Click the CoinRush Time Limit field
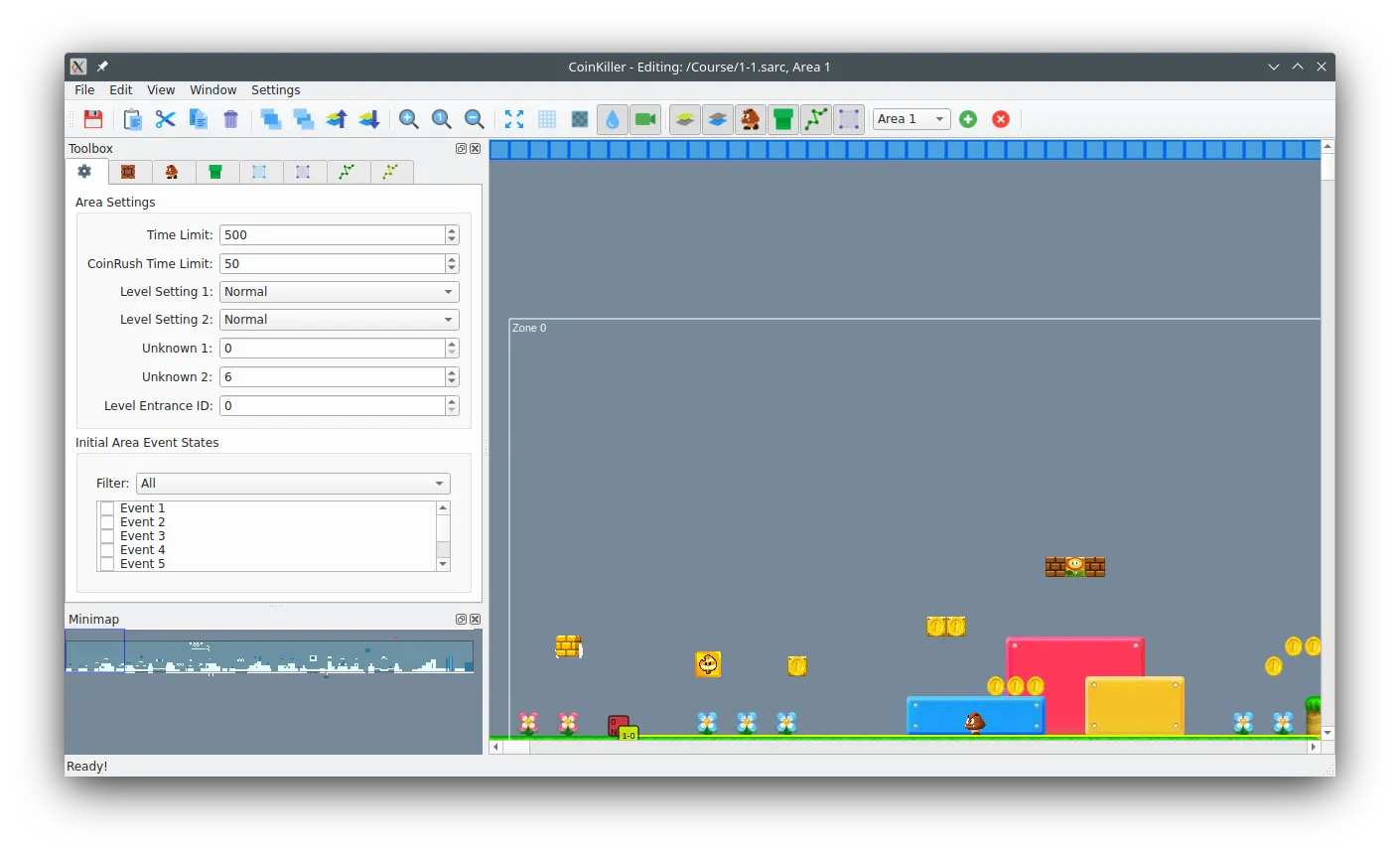Viewport: 1400px width, 853px height. coord(332,264)
